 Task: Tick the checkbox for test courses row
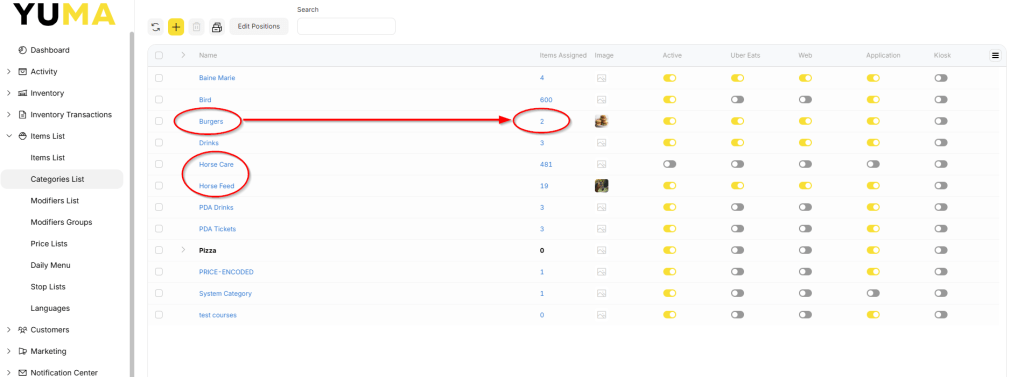click(159, 315)
